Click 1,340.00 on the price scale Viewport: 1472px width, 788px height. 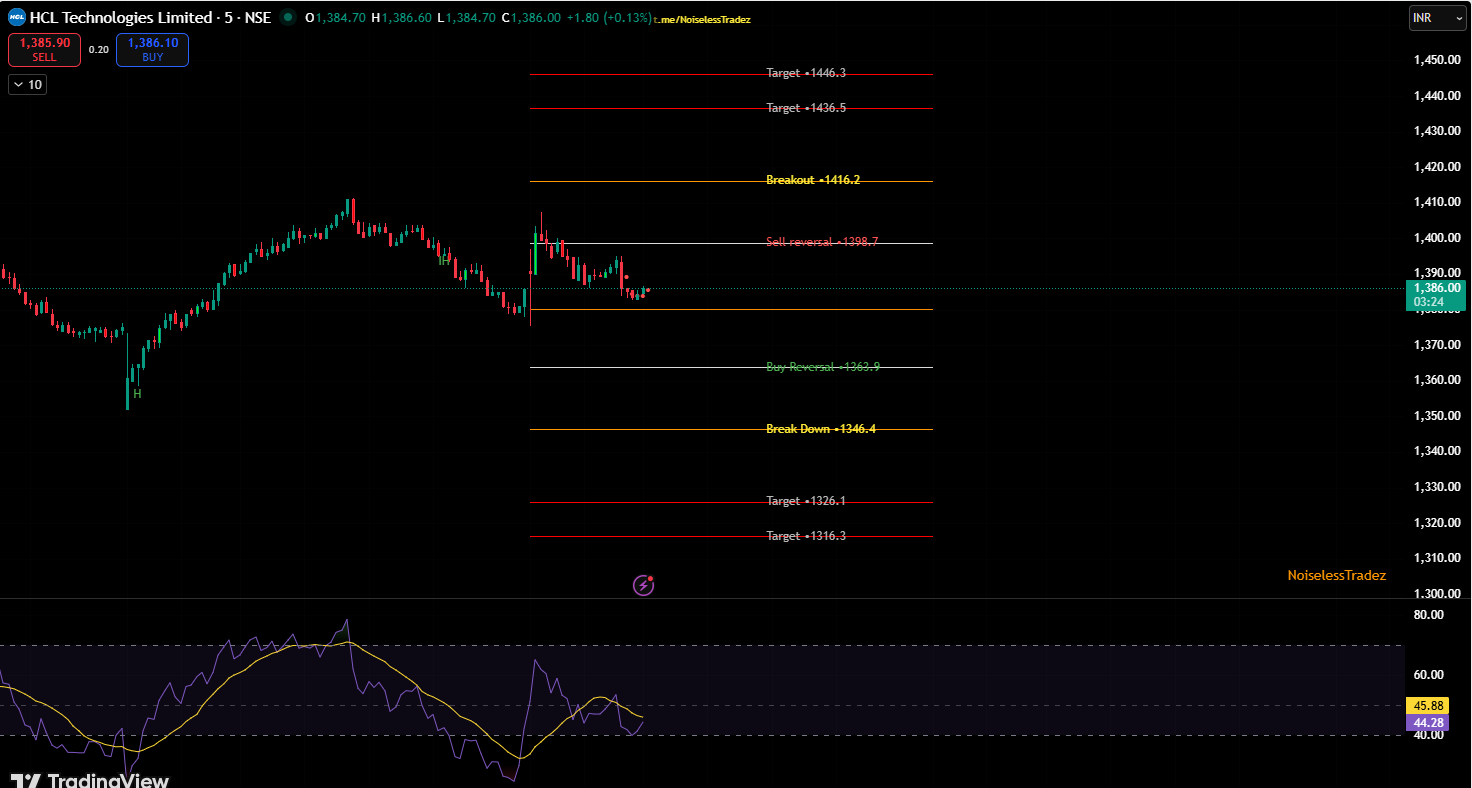(1436, 451)
